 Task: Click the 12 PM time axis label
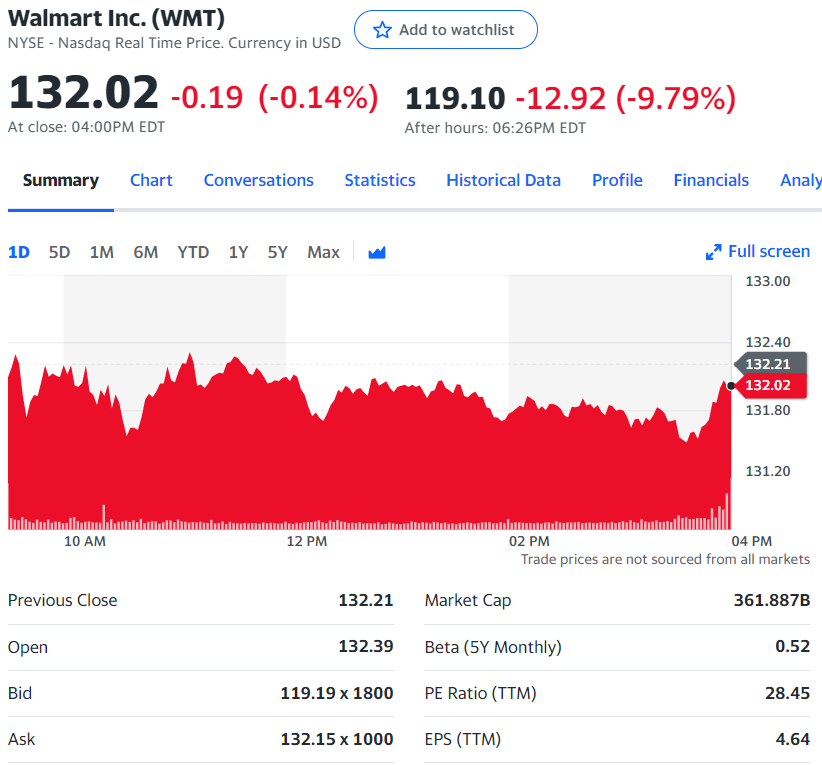tap(307, 541)
